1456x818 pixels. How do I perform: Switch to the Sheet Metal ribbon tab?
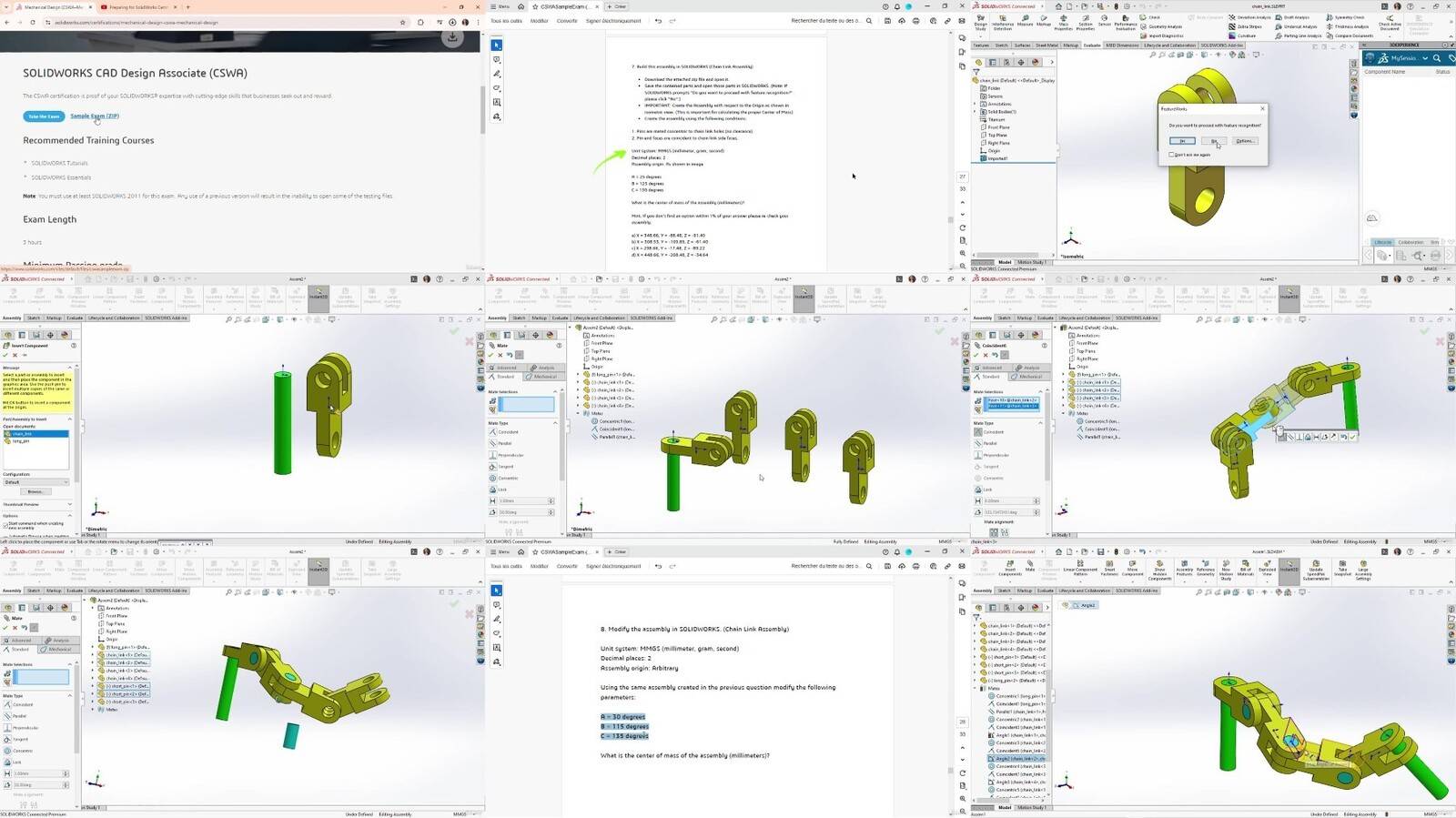point(1046,45)
